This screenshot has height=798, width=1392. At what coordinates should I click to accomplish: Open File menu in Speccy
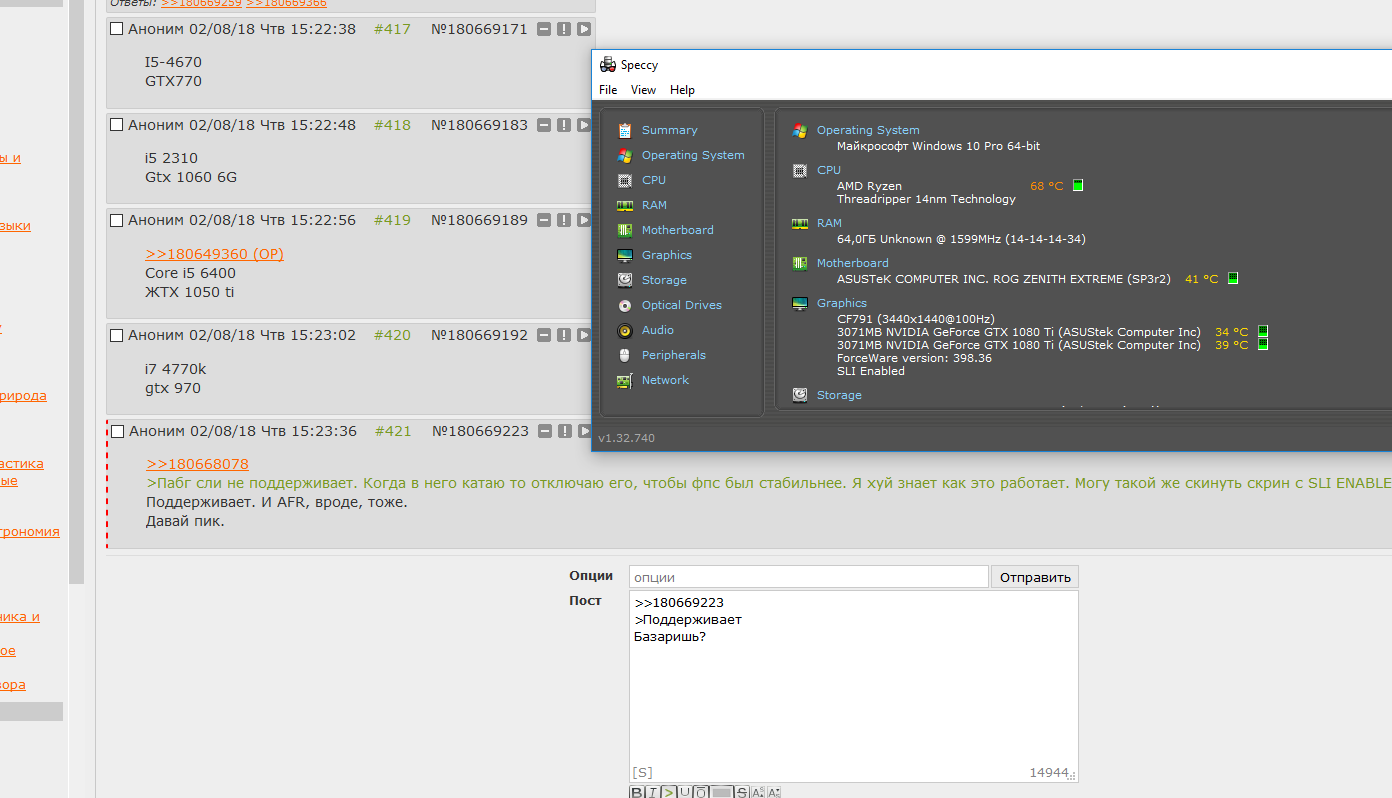[x=608, y=90]
